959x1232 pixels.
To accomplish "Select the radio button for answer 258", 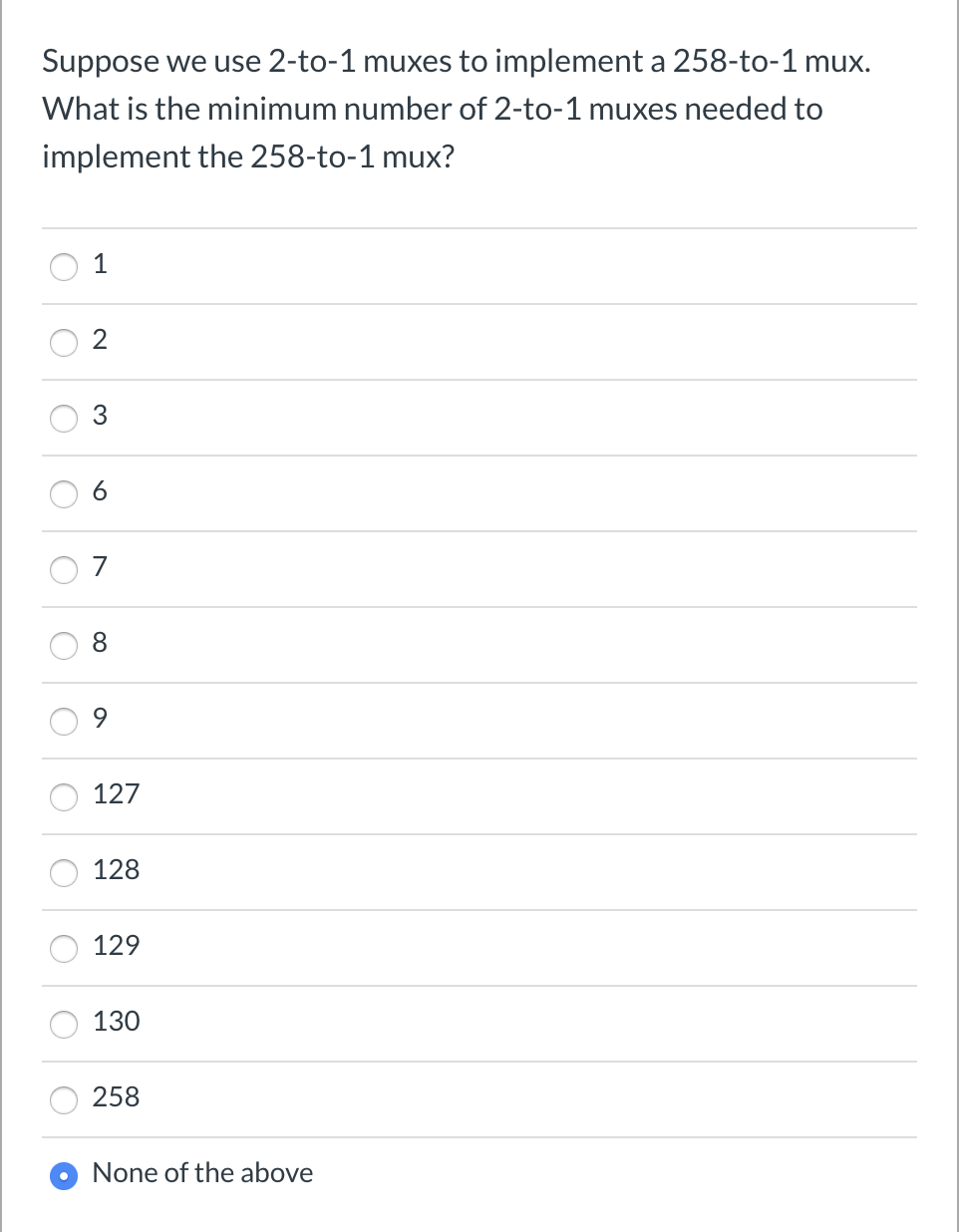I will (64, 1100).
